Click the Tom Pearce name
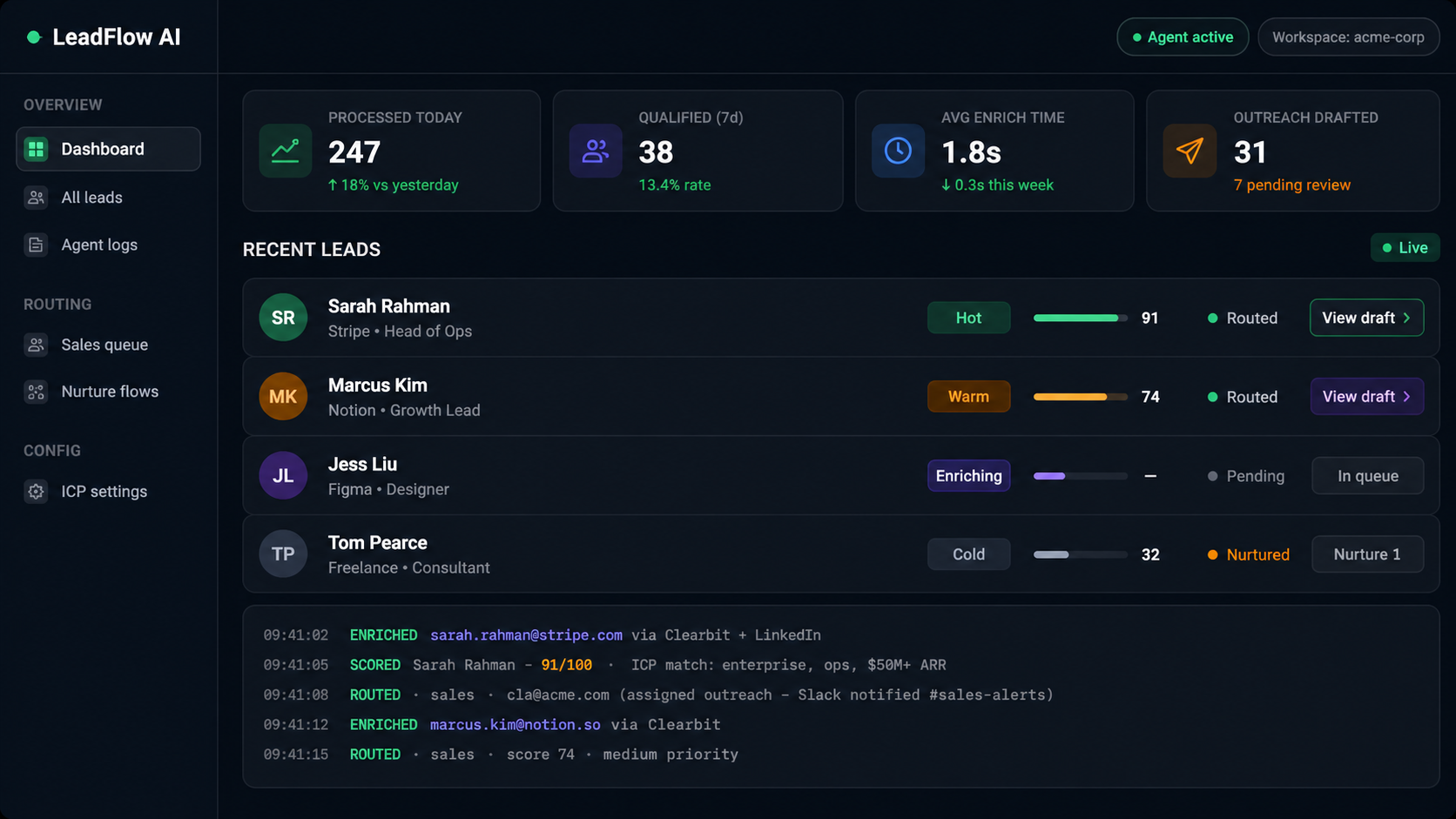This screenshot has height=819, width=1456. pos(377,543)
